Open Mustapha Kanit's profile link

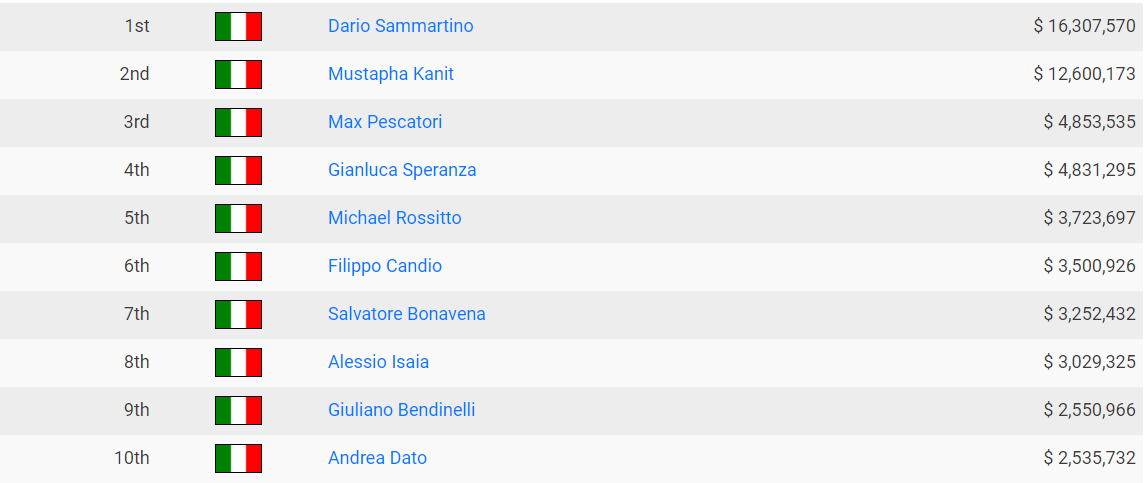391,74
